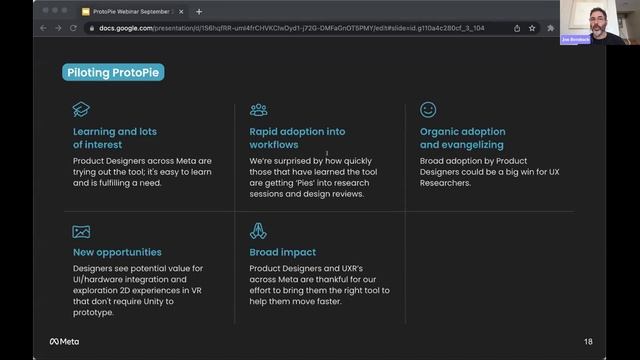
Task: Click the smiley face icon
Action: click(x=428, y=109)
